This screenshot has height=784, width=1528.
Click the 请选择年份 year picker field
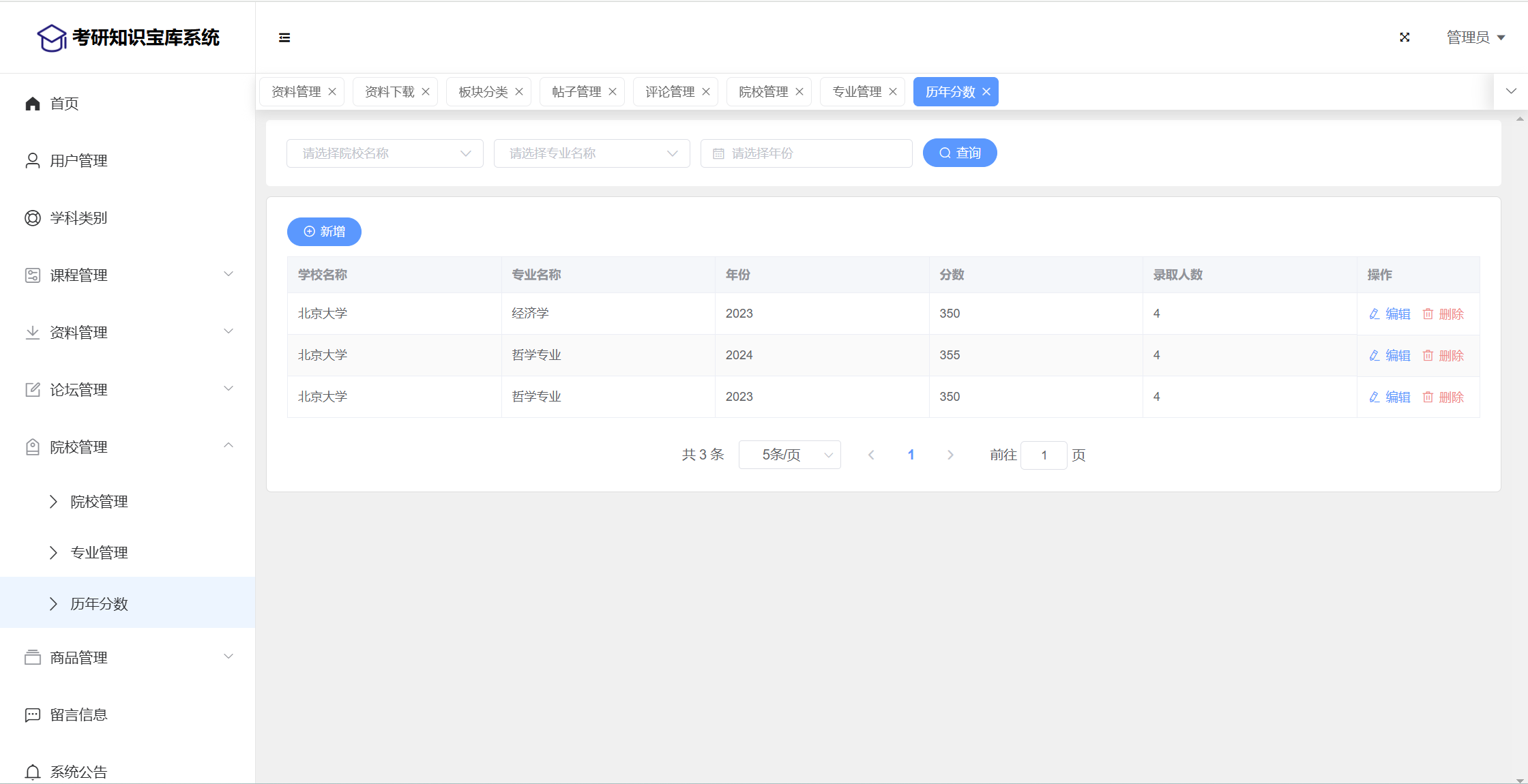[806, 153]
